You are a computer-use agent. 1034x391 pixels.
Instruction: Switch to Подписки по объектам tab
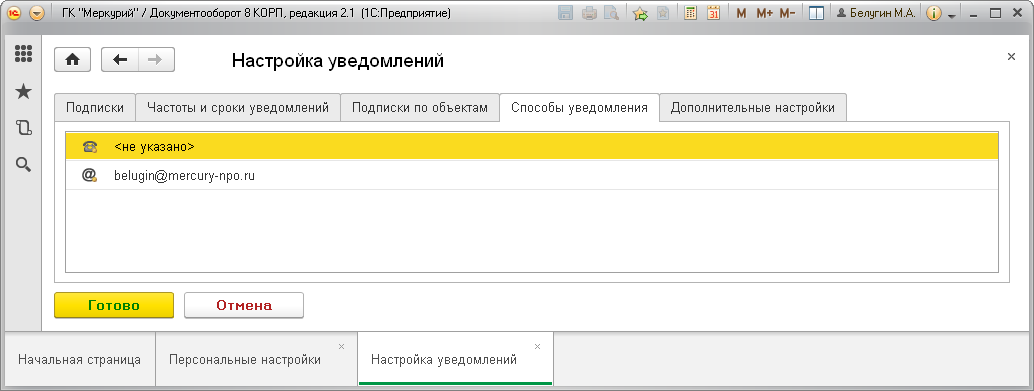pos(419,108)
